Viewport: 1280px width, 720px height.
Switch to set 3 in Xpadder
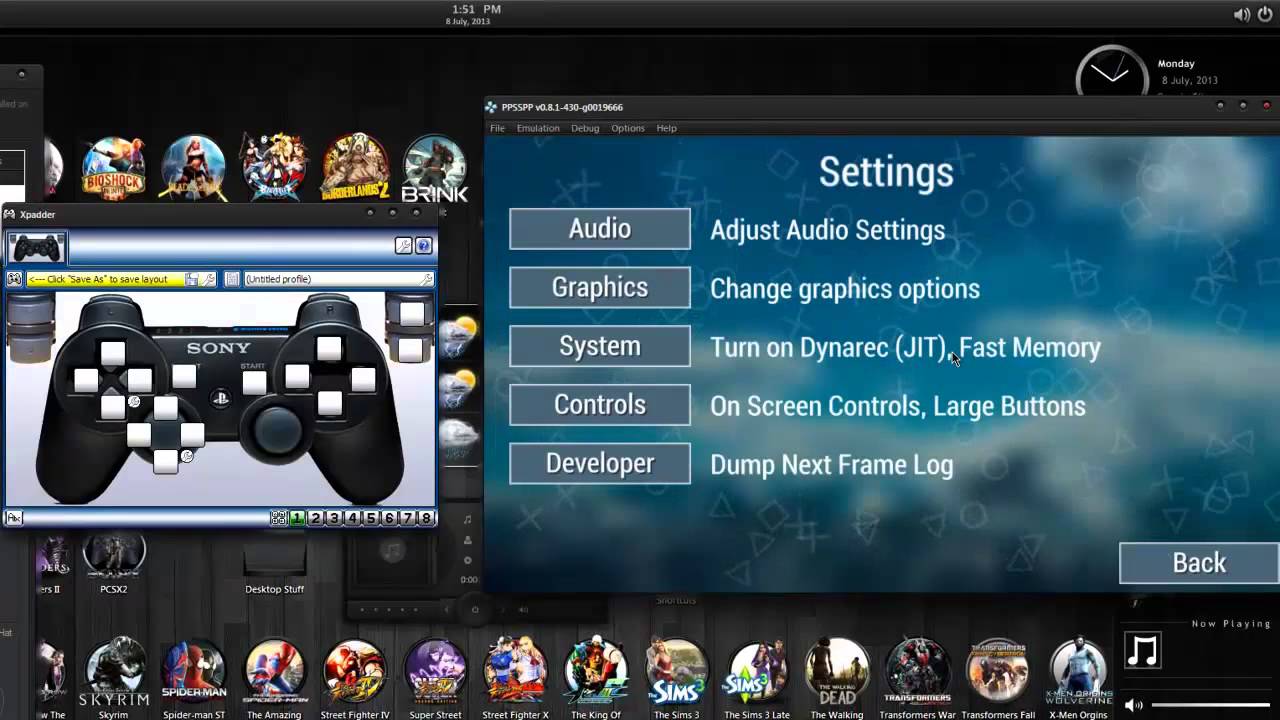(334, 518)
